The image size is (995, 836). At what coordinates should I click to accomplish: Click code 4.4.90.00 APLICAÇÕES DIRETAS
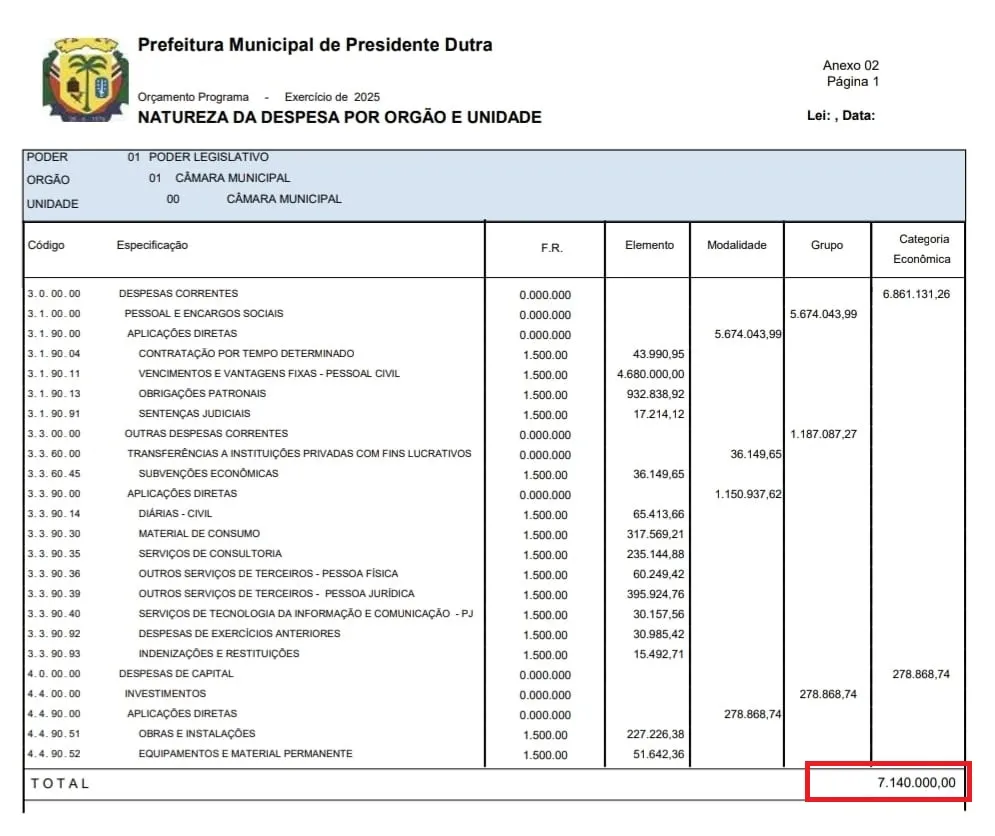[x=132, y=714]
